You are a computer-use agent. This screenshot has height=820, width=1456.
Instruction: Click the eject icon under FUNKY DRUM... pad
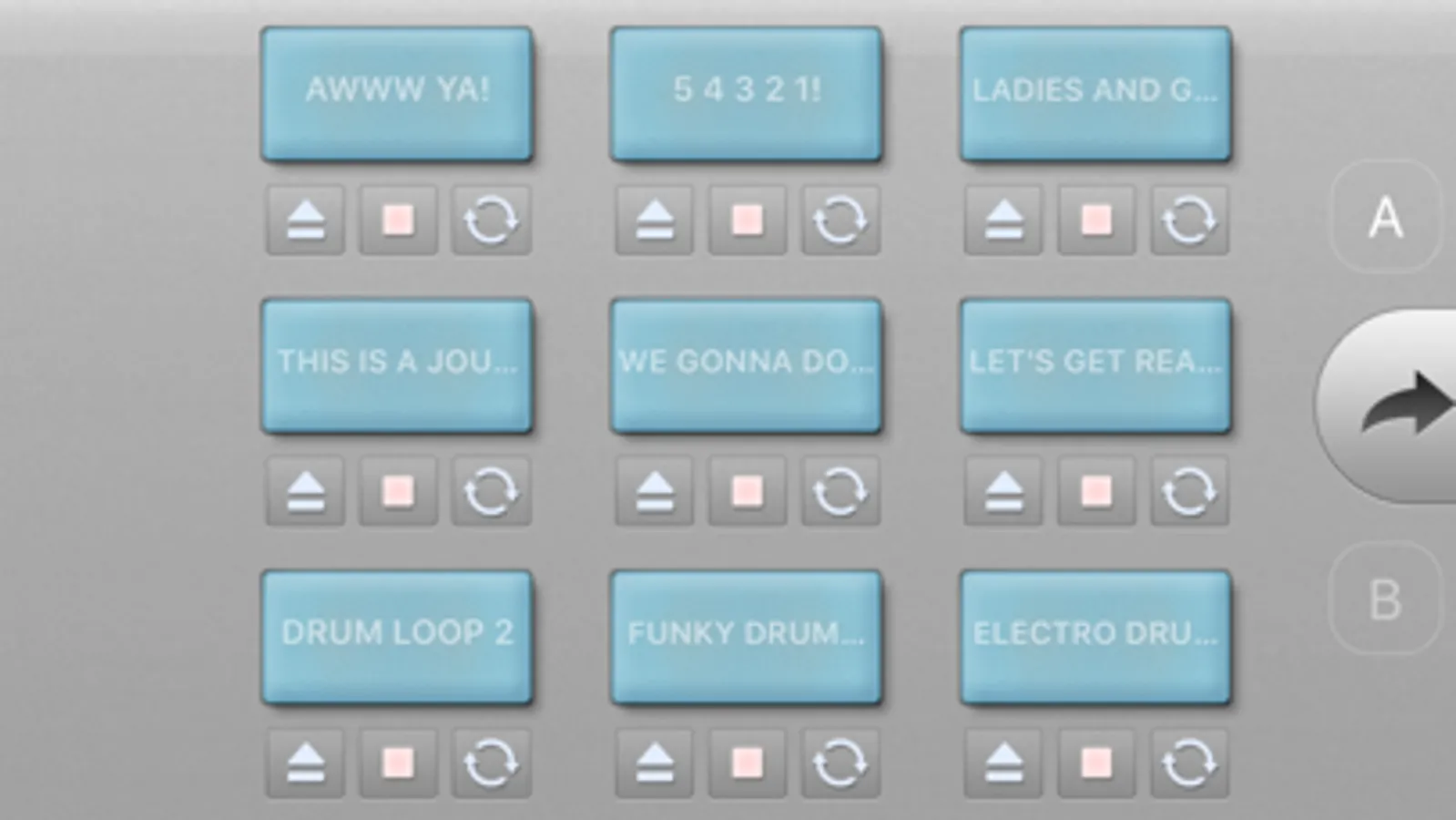click(x=654, y=764)
